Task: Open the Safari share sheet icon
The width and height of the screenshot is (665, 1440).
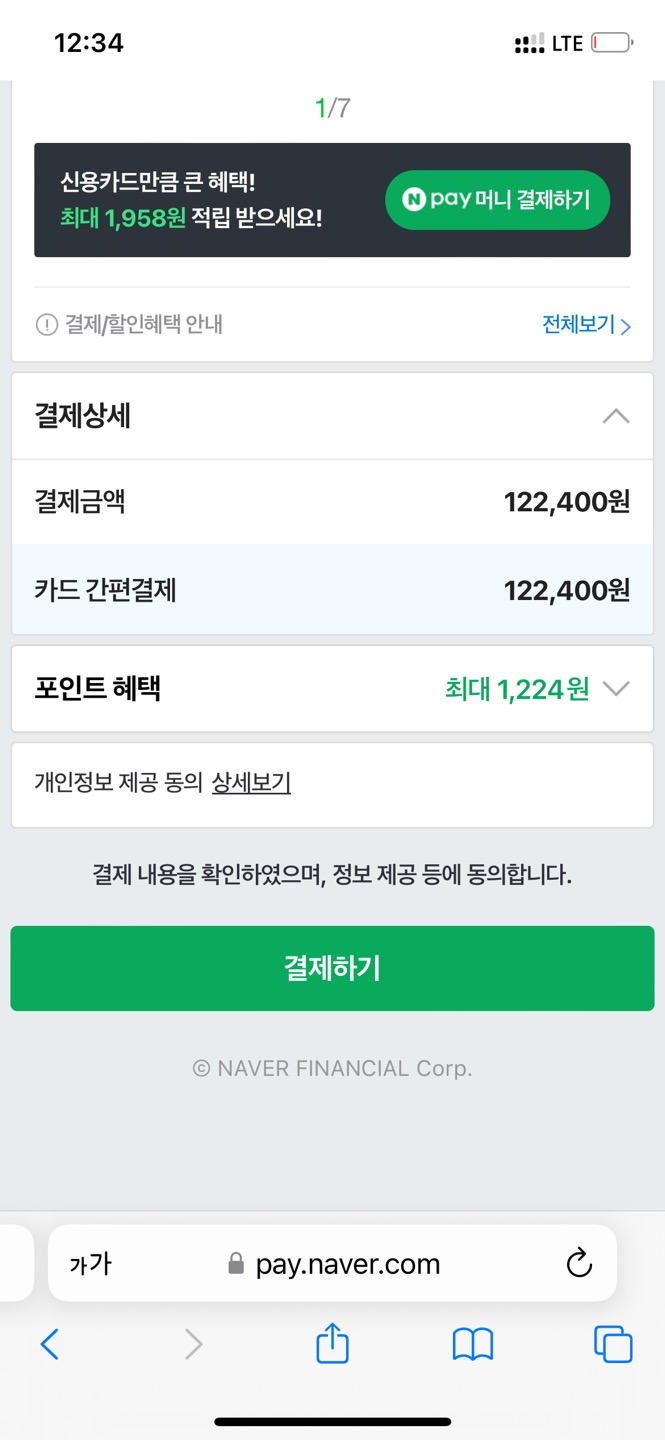Action: point(332,1342)
